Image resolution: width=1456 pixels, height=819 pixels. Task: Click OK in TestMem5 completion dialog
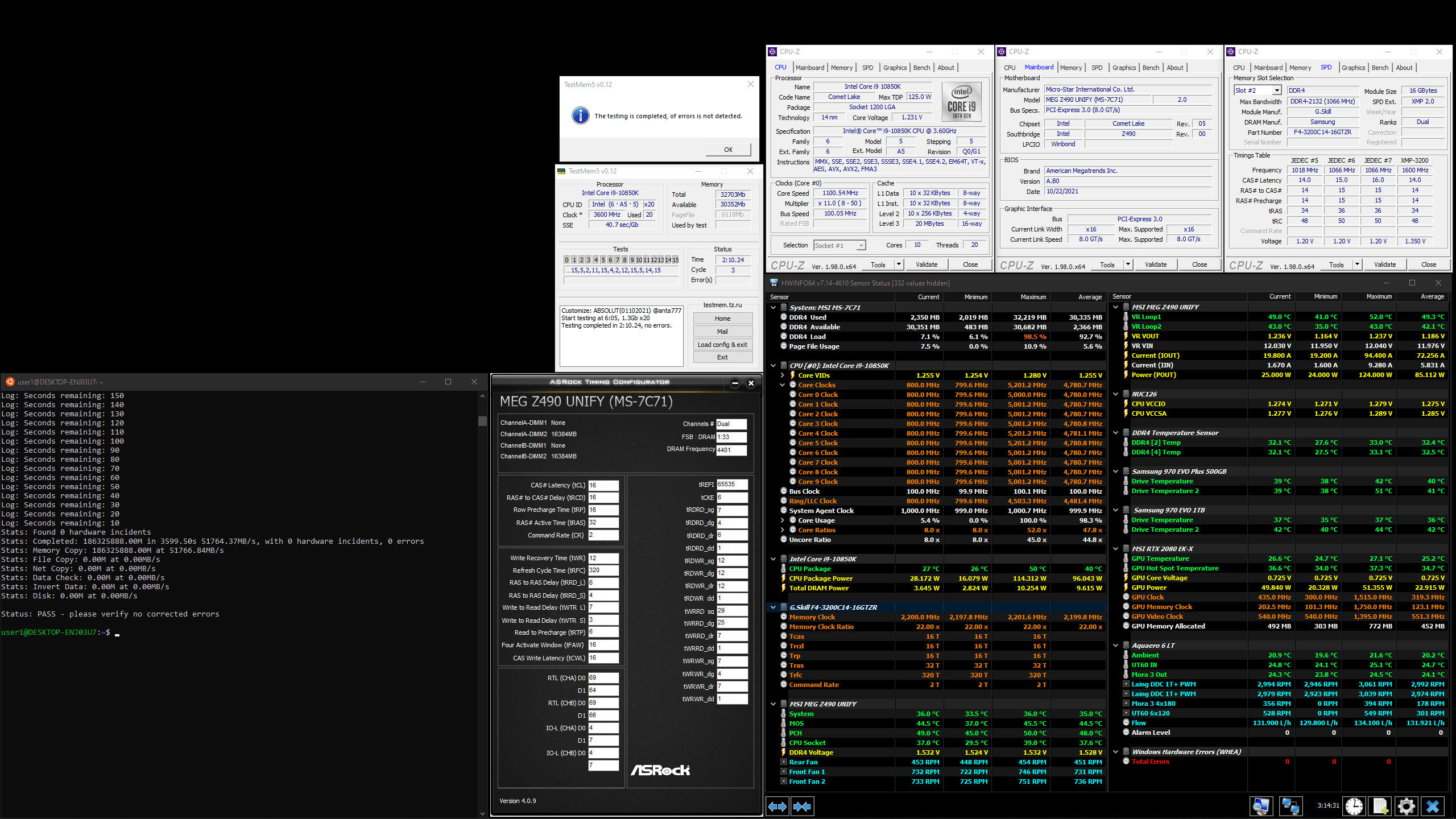point(729,150)
